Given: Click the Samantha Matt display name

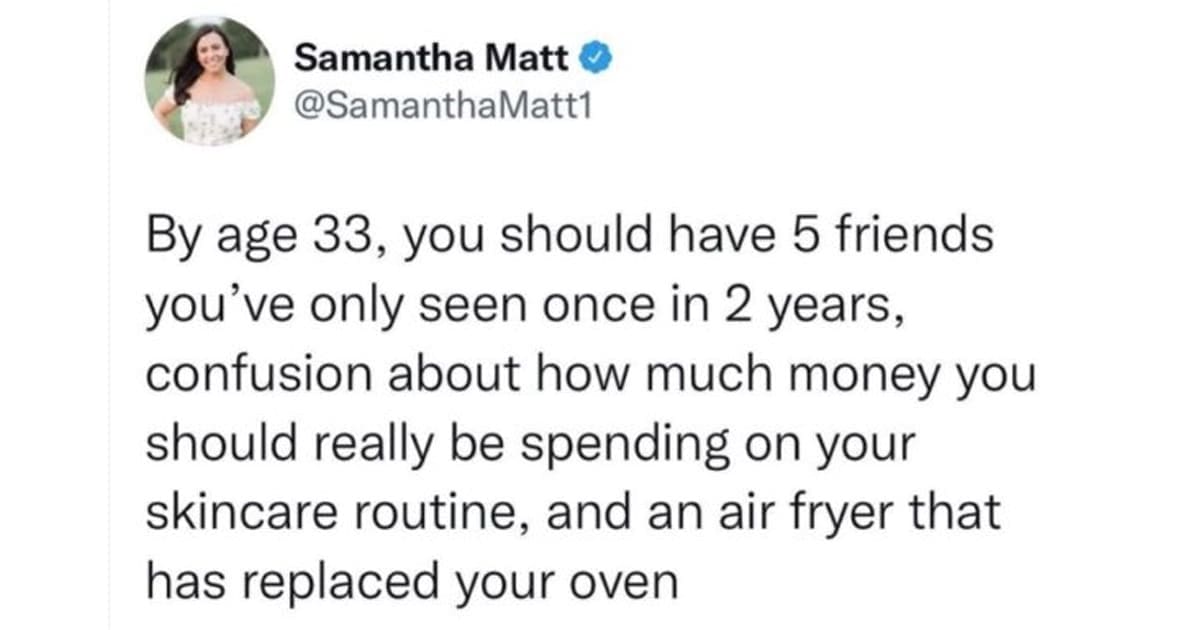Looking at the screenshot, I should 432,59.
